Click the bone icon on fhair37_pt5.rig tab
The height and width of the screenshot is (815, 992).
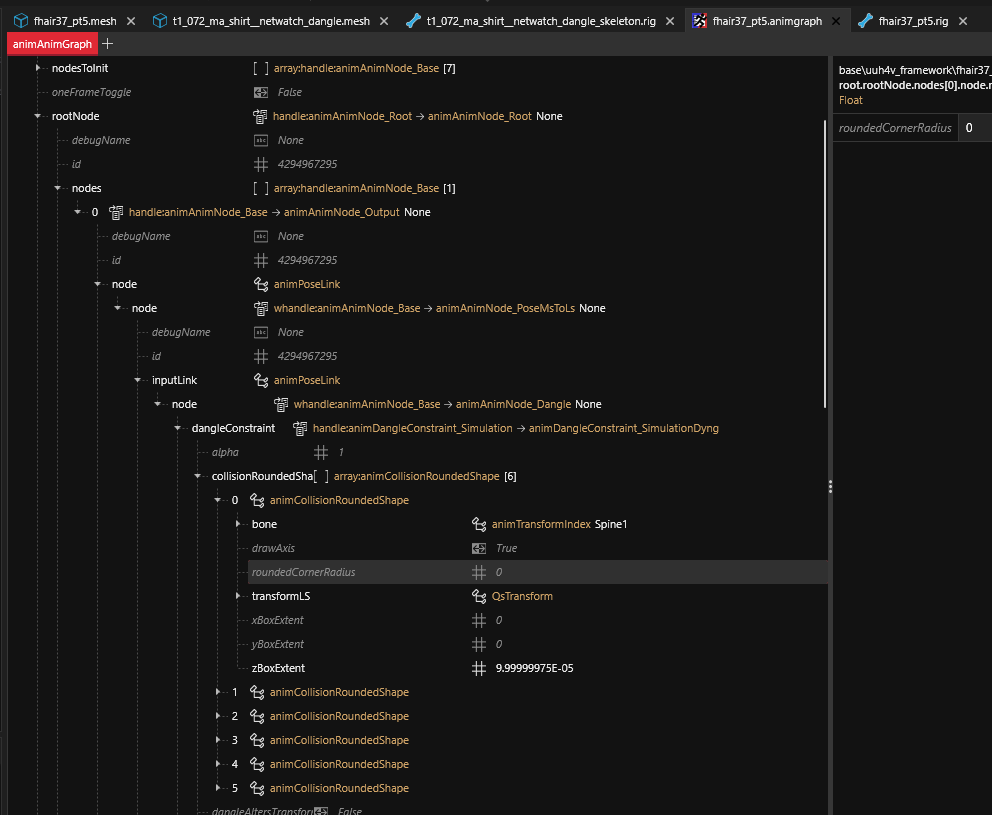(866, 21)
